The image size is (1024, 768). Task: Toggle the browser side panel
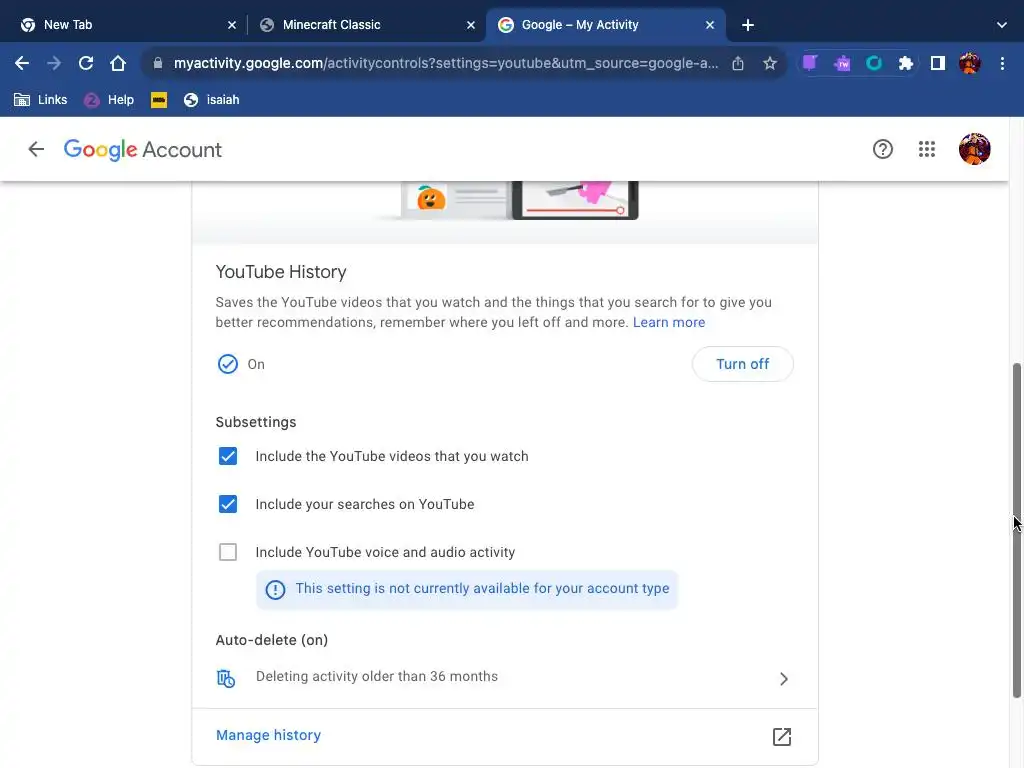938,63
